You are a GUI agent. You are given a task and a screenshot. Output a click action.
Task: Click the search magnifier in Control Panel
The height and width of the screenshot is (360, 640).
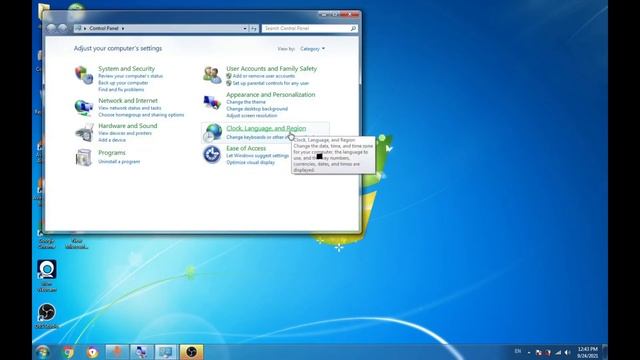353,28
